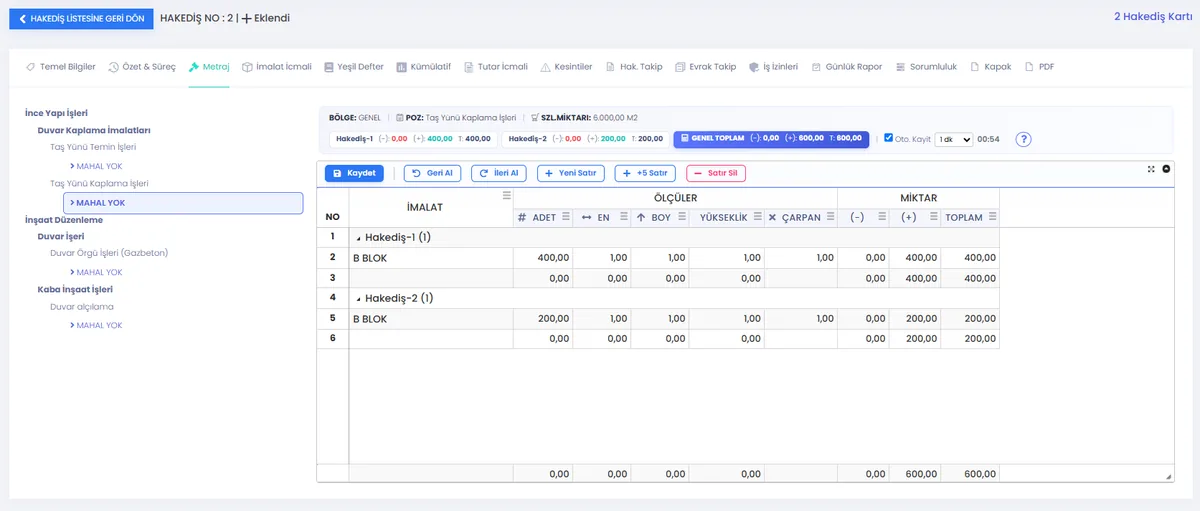Viewport: 1200px width, 511px height.
Task: Click B BLOK cell in row 5
Action: [x=431, y=319]
